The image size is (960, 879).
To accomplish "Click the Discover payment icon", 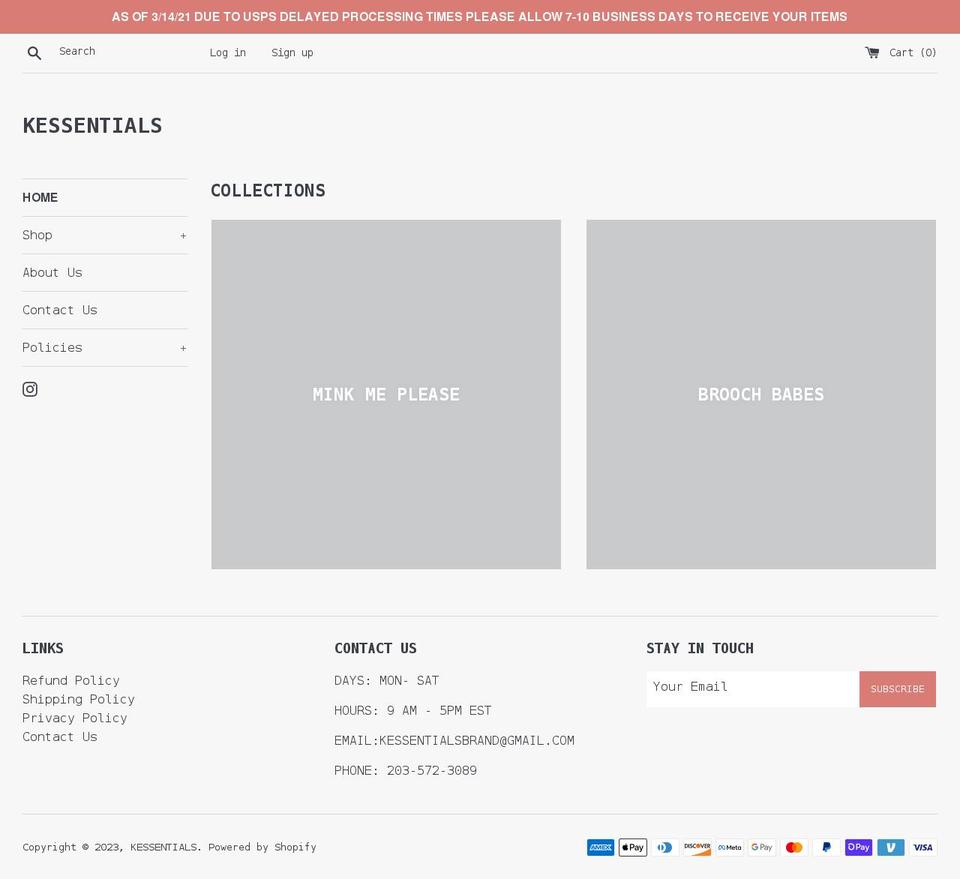I will (x=697, y=847).
